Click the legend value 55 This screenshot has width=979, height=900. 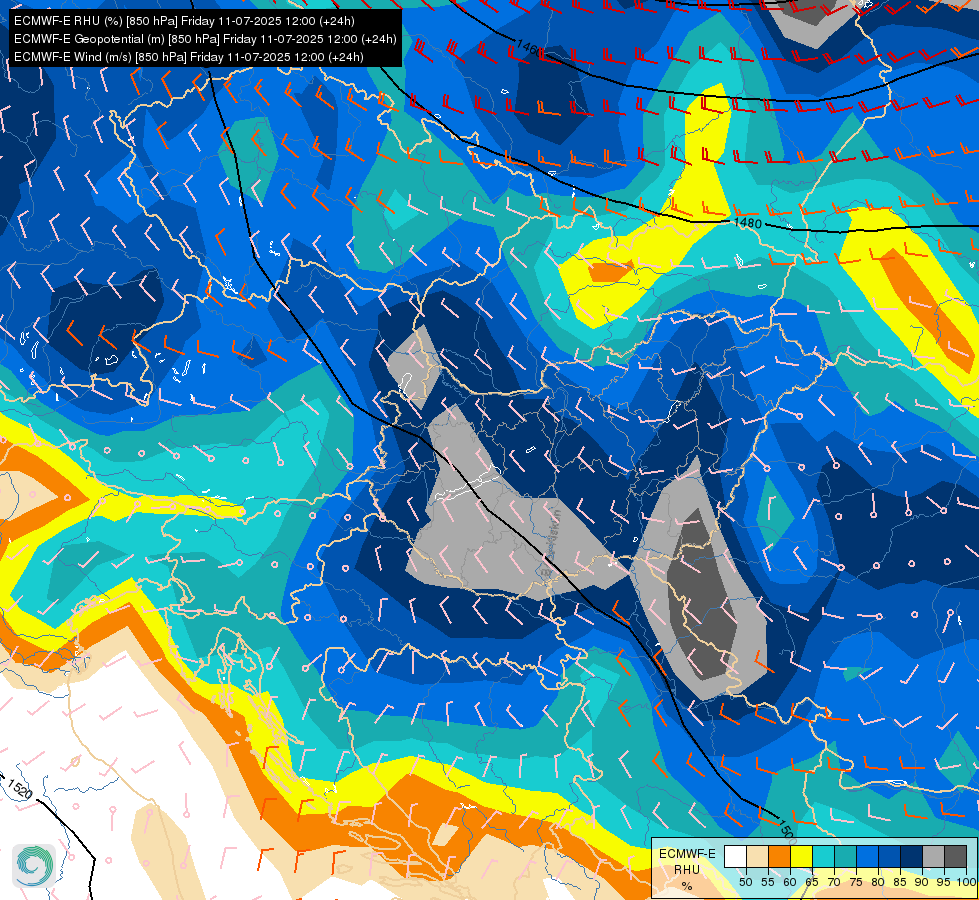768,882
